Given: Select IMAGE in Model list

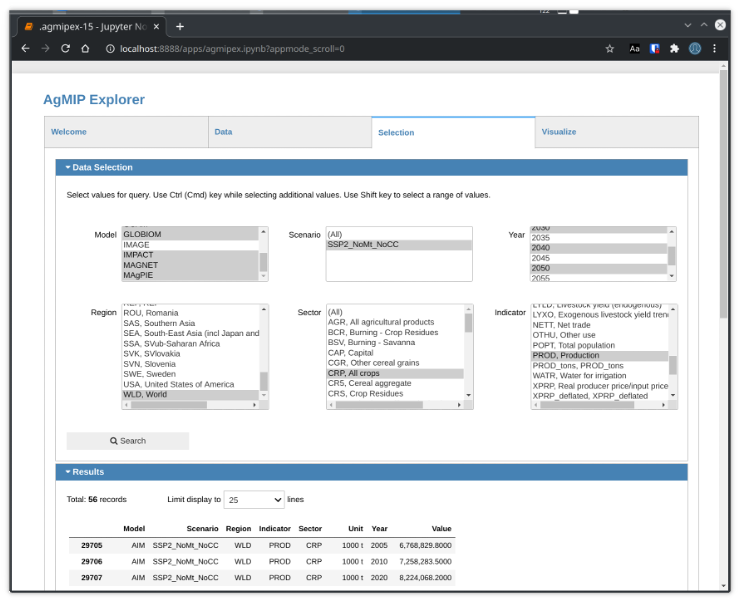Looking at the screenshot, I should click(x=190, y=245).
